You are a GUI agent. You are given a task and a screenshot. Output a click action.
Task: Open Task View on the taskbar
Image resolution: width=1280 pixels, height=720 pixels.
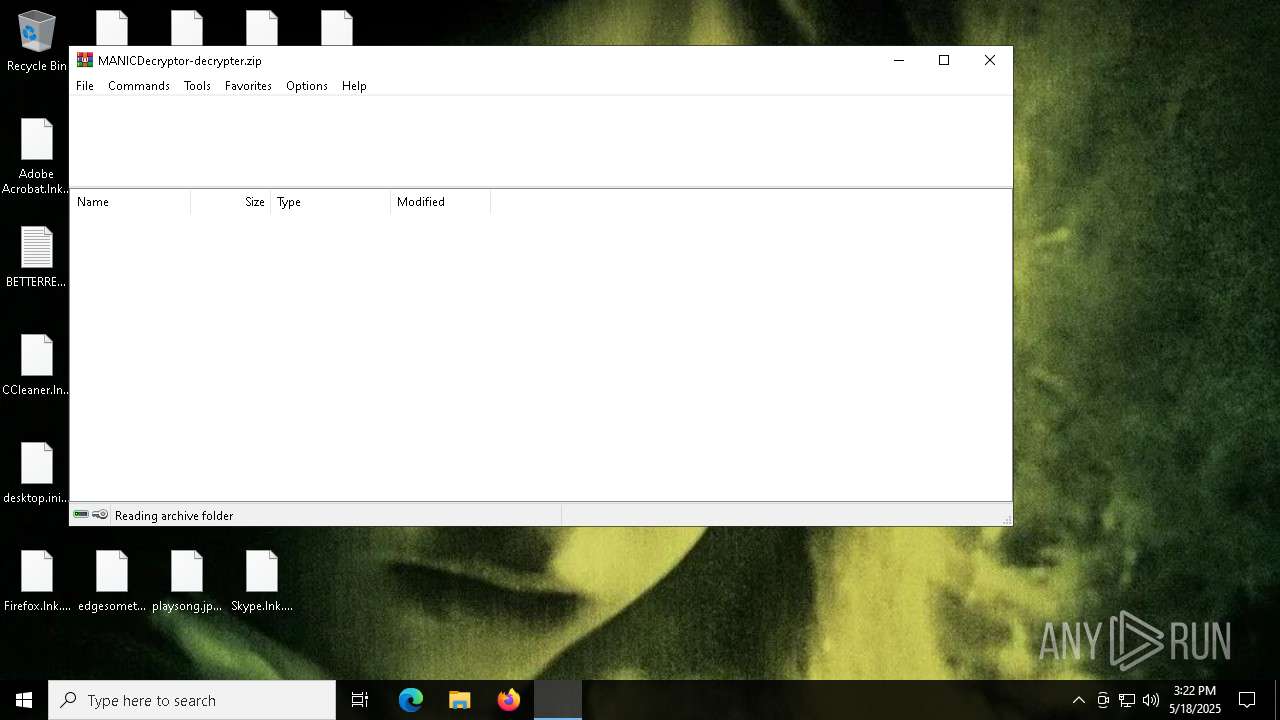click(x=360, y=700)
